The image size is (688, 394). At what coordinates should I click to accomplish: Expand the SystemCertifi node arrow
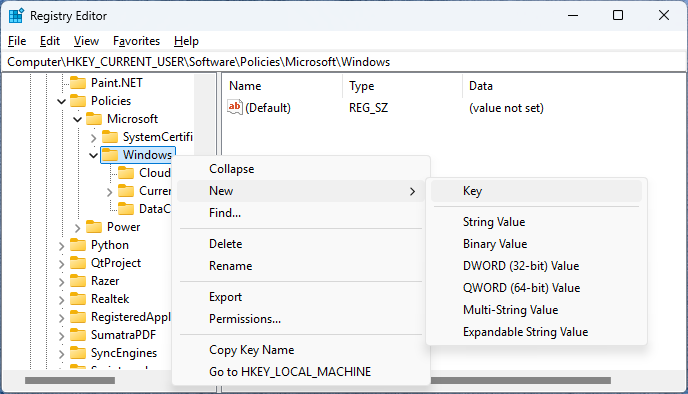point(93,138)
